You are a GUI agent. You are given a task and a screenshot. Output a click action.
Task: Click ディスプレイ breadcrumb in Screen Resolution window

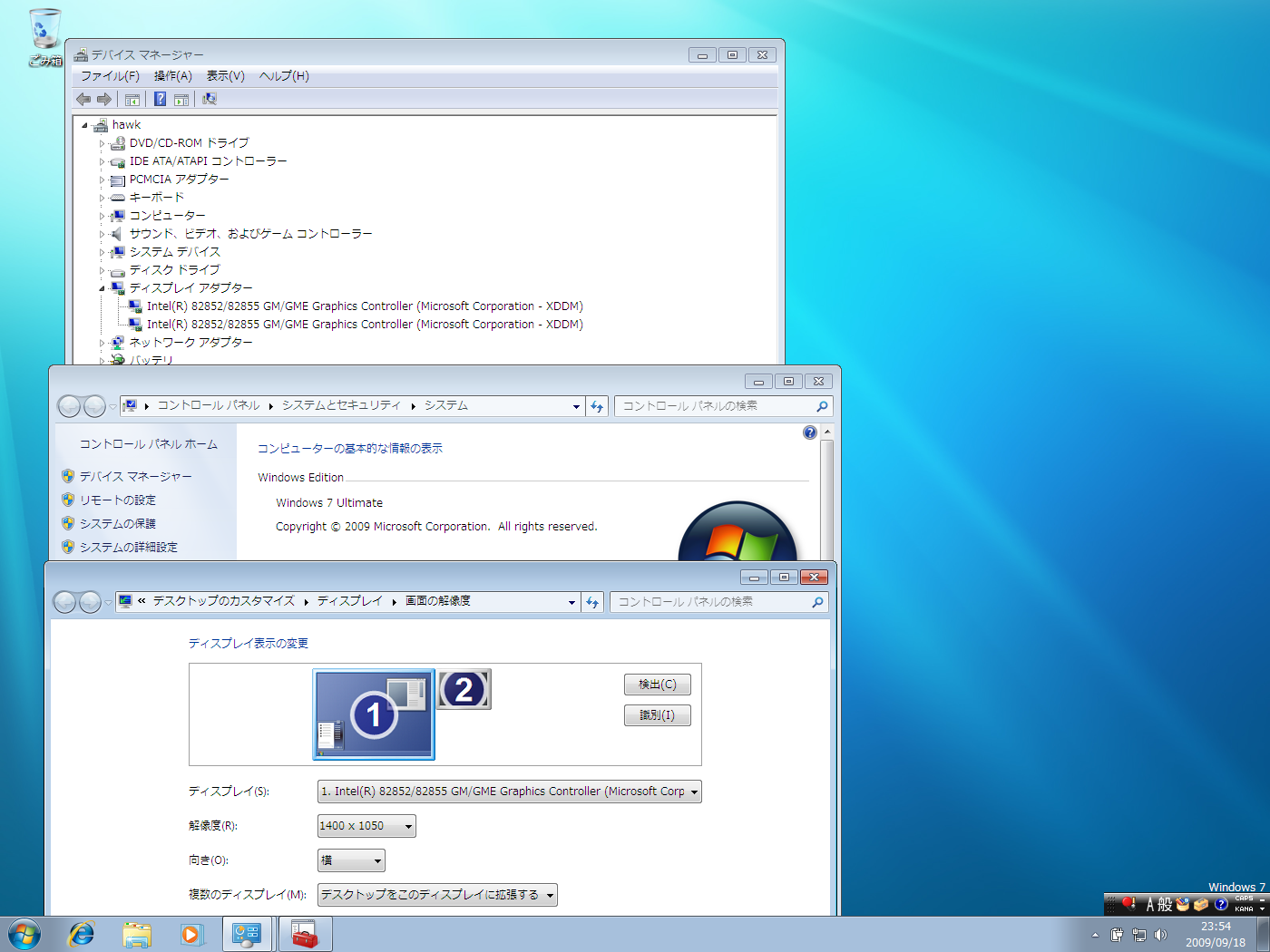coord(349,601)
